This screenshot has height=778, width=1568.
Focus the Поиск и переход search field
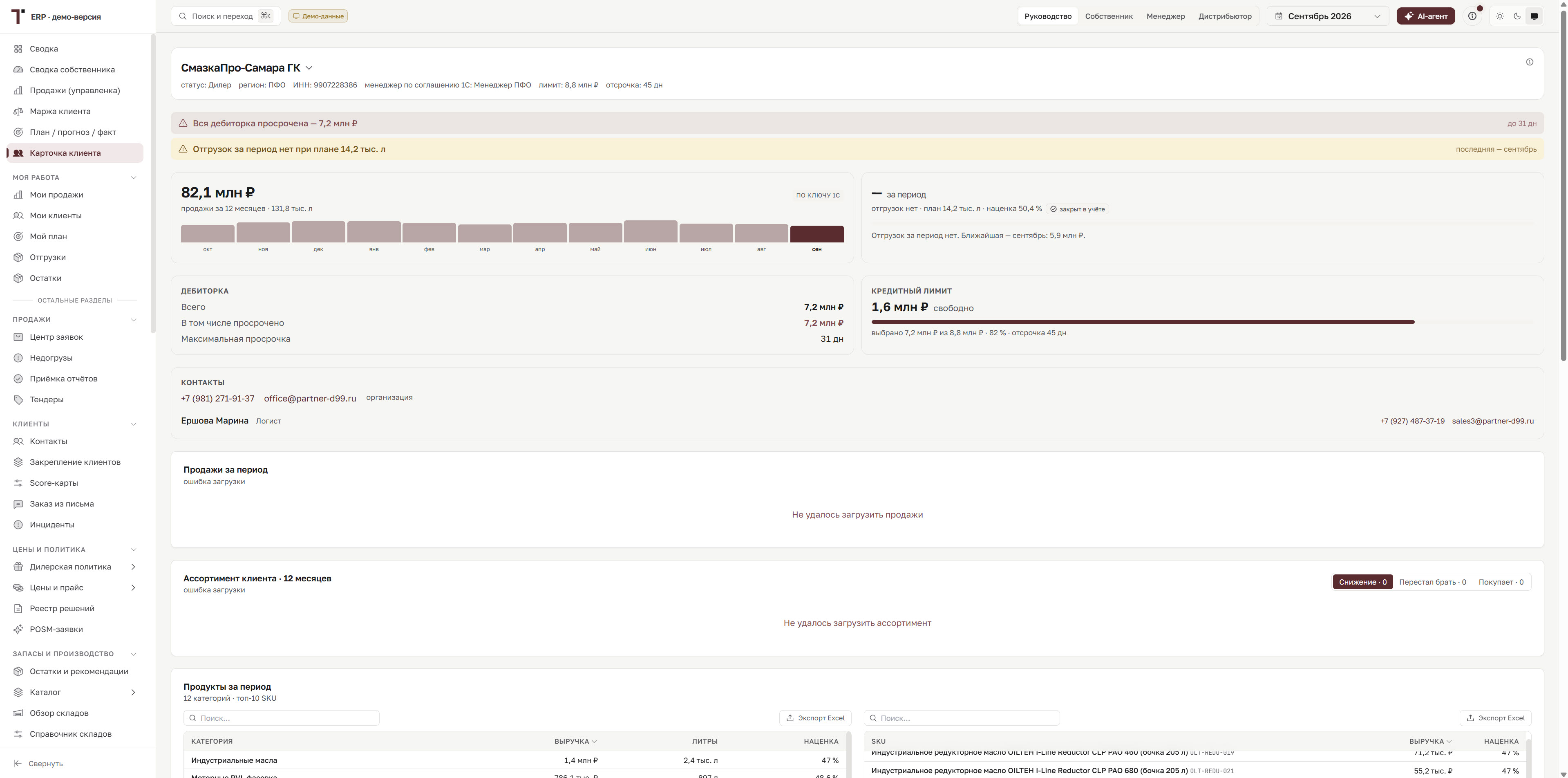[x=226, y=16]
